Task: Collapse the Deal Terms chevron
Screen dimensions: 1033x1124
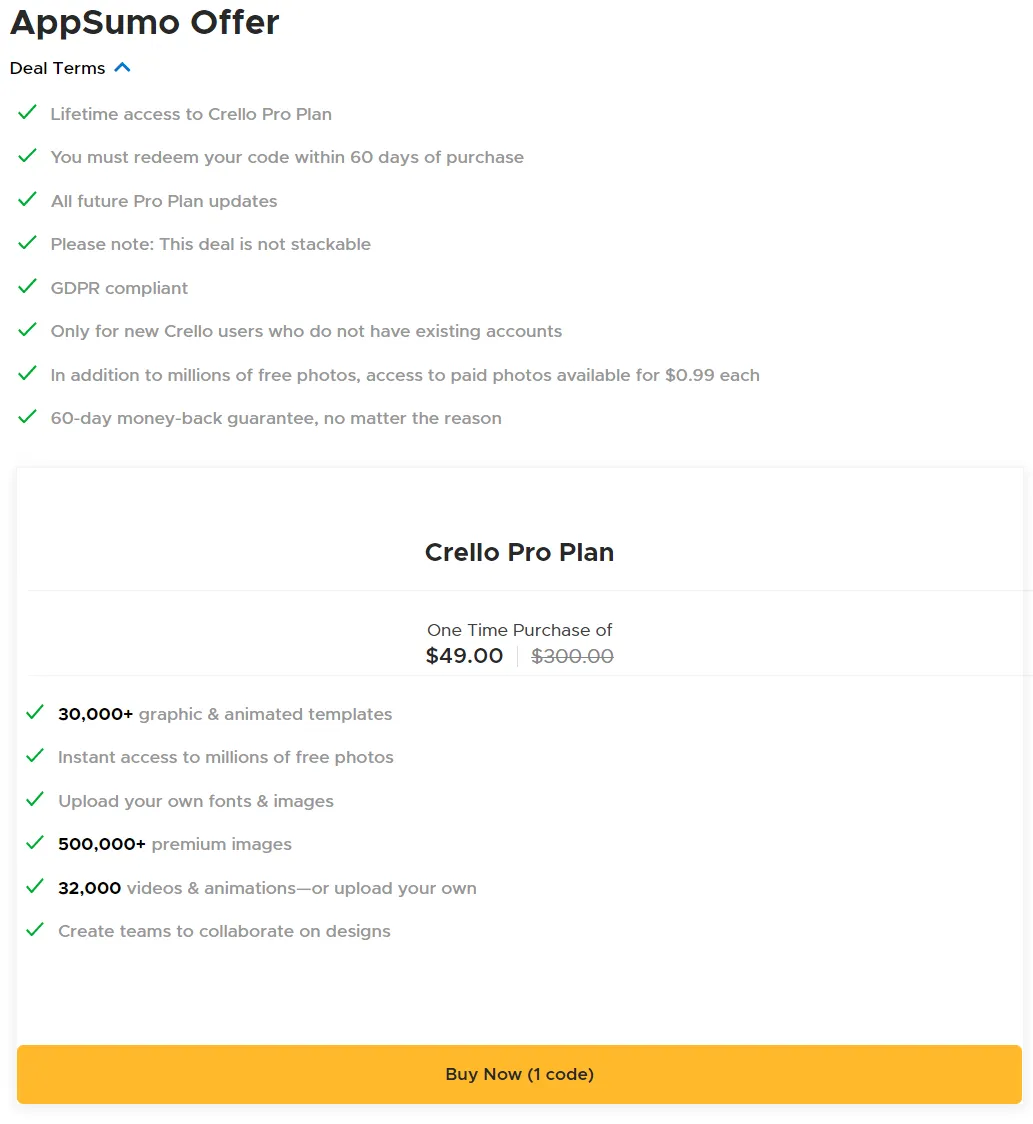Action: click(123, 68)
